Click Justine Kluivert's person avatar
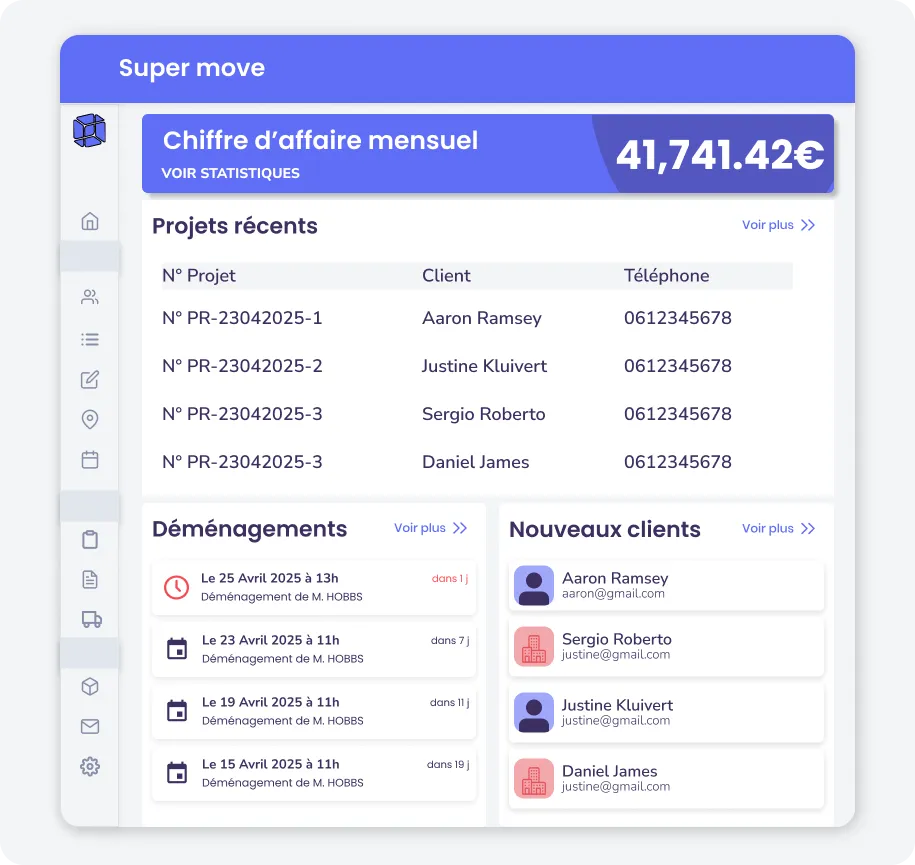The image size is (915, 865). click(534, 712)
